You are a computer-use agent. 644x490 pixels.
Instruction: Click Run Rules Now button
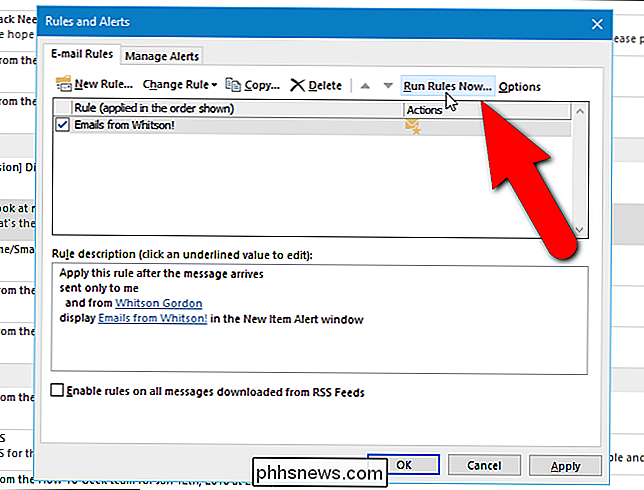click(447, 86)
